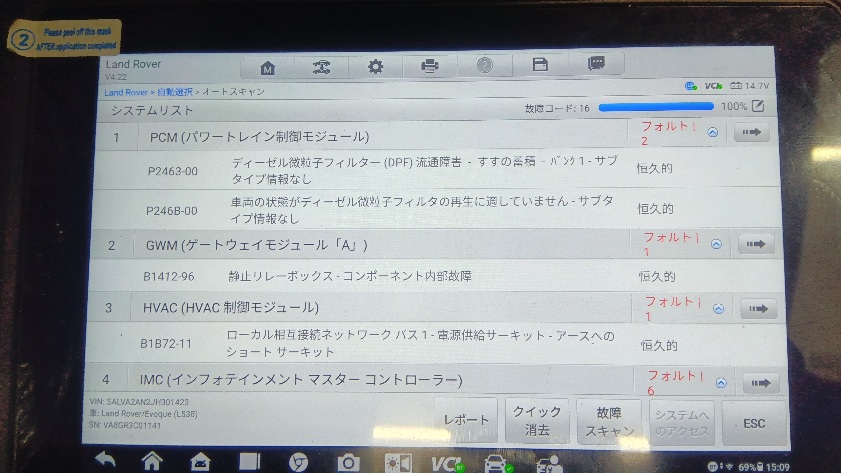Open recent apps square icon
The height and width of the screenshot is (473, 841).
(249, 461)
